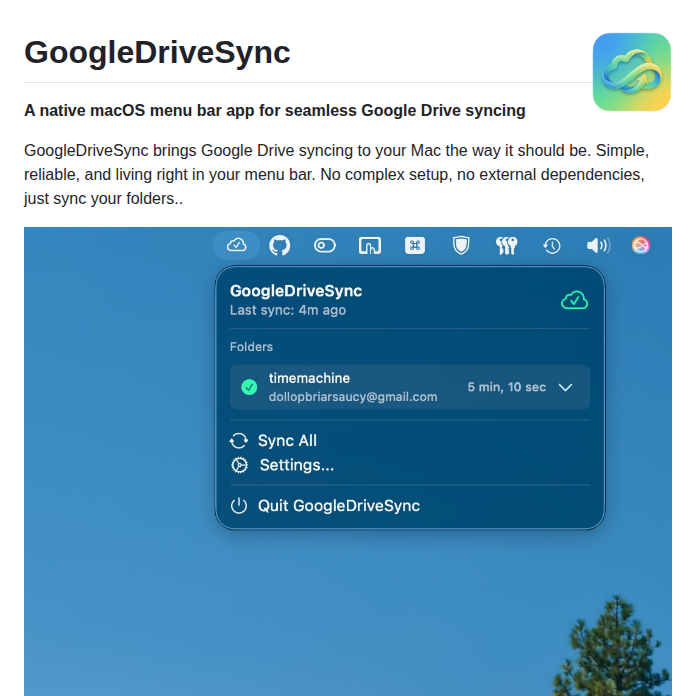The height and width of the screenshot is (696, 696).
Task: Click the toggle-shaped menu bar icon
Action: (325, 245)
